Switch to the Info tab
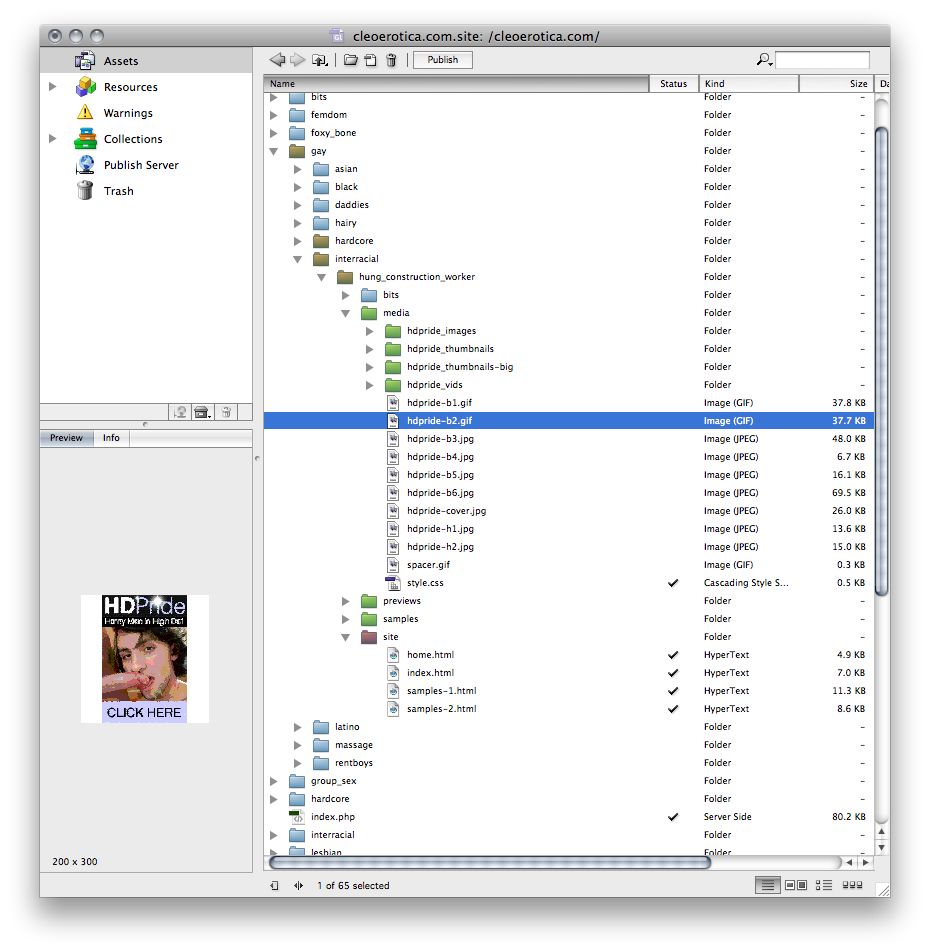Screen dimensions: 930x952 (111, 438)
